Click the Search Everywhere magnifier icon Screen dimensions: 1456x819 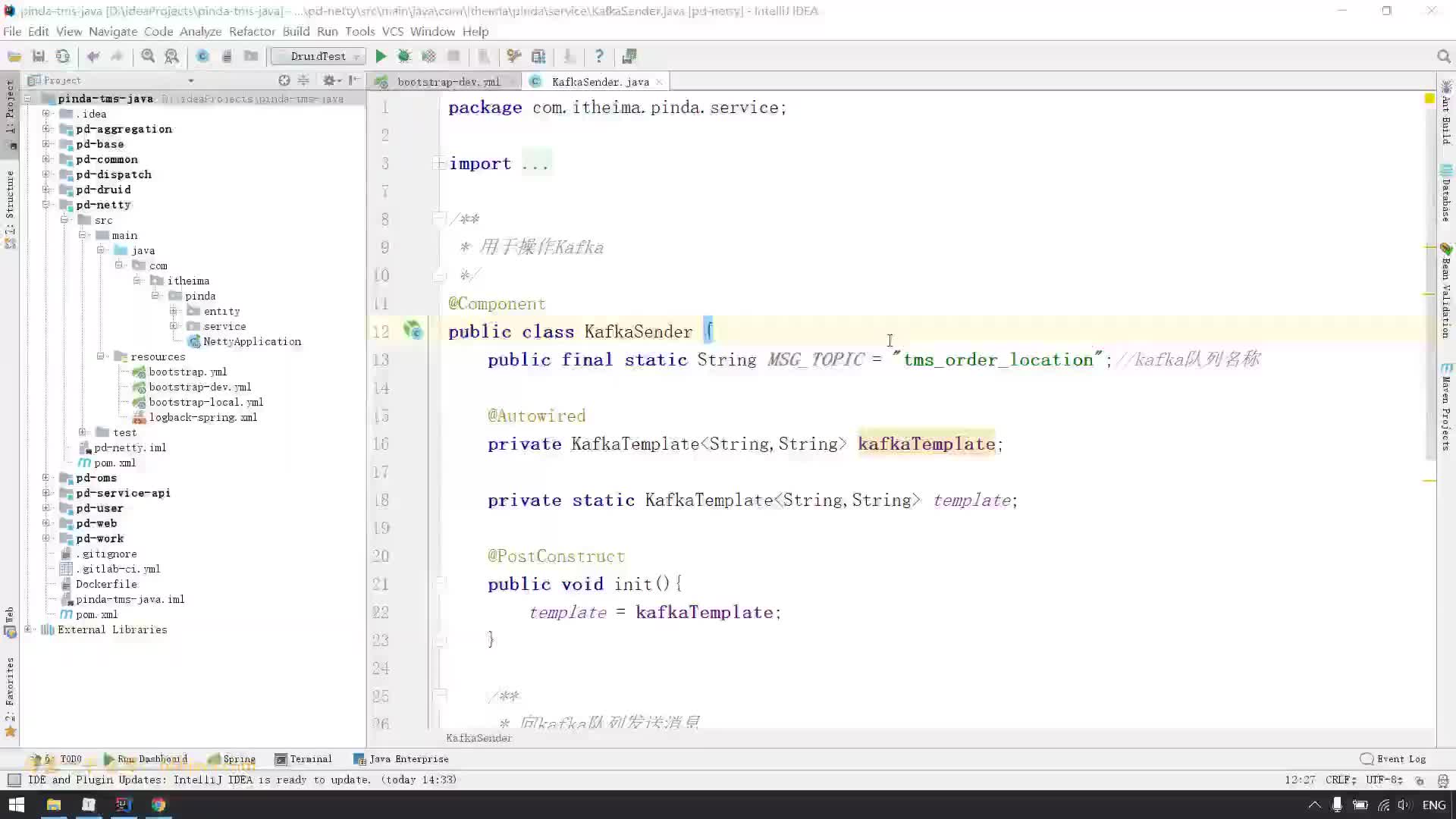click(x=1444, y=56)
